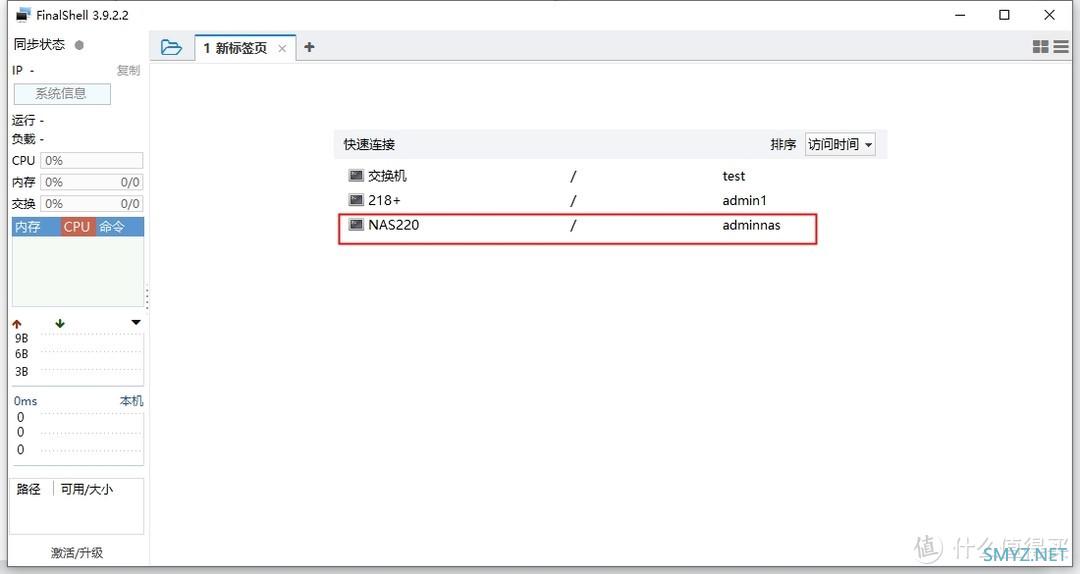This screenshot has height=574, width=1080.
Task: Click the upload speed arrow icon
Action: point(17,323)
